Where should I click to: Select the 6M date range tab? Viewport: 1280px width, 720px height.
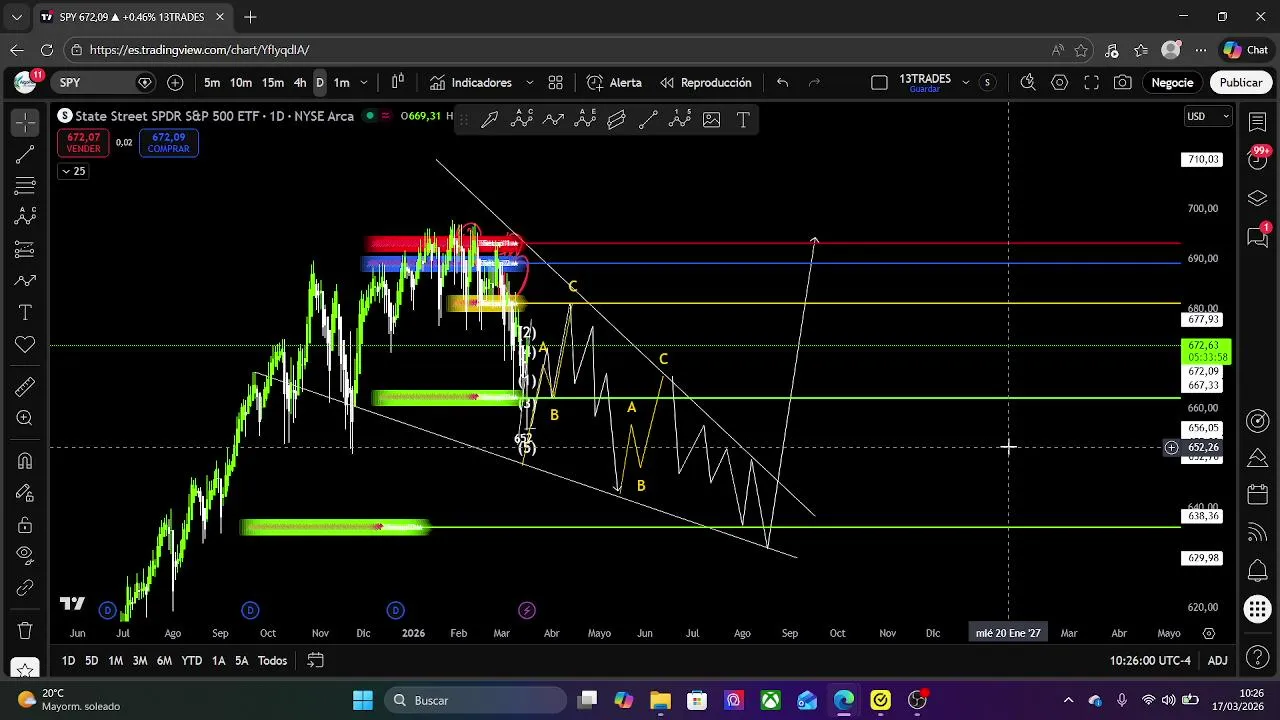164,661
